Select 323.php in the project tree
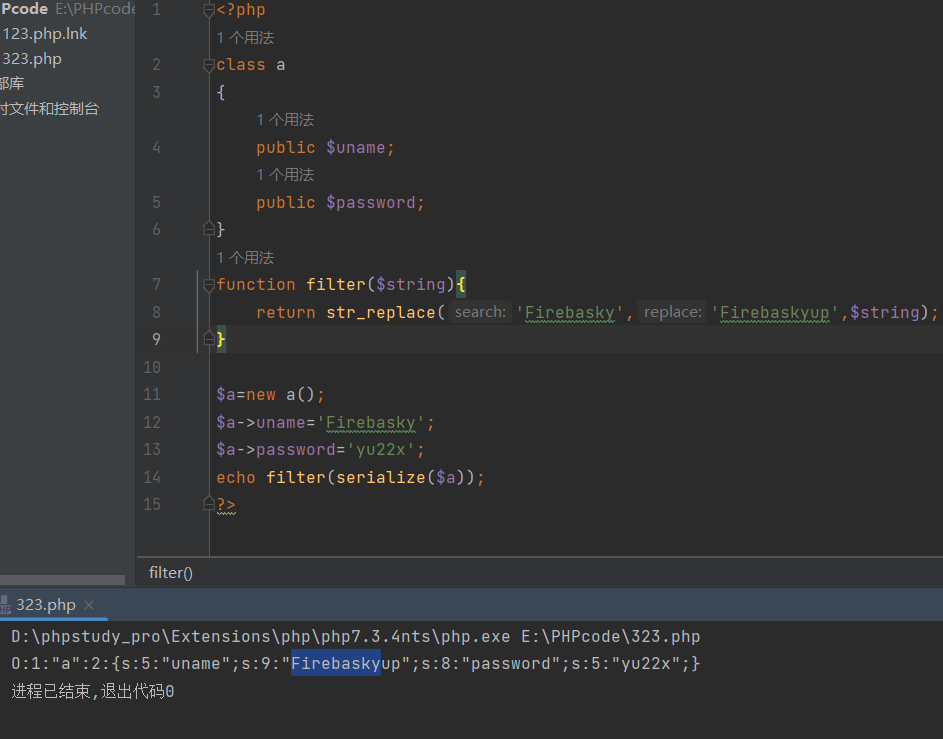This screenshot has height=739, width=943. [x=32, y=59]
